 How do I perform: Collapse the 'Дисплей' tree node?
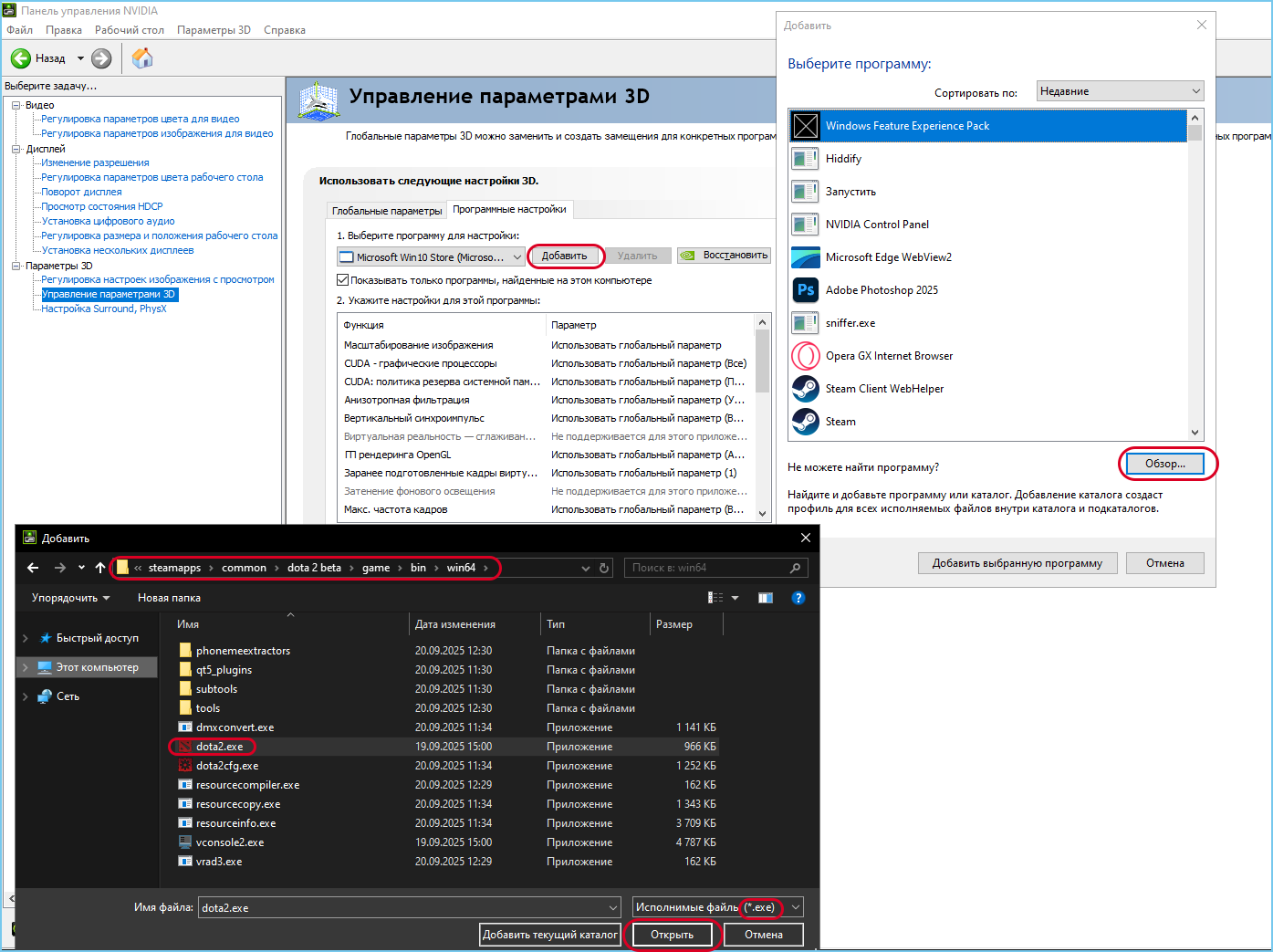pyautogui.click(x=16, y=149)
